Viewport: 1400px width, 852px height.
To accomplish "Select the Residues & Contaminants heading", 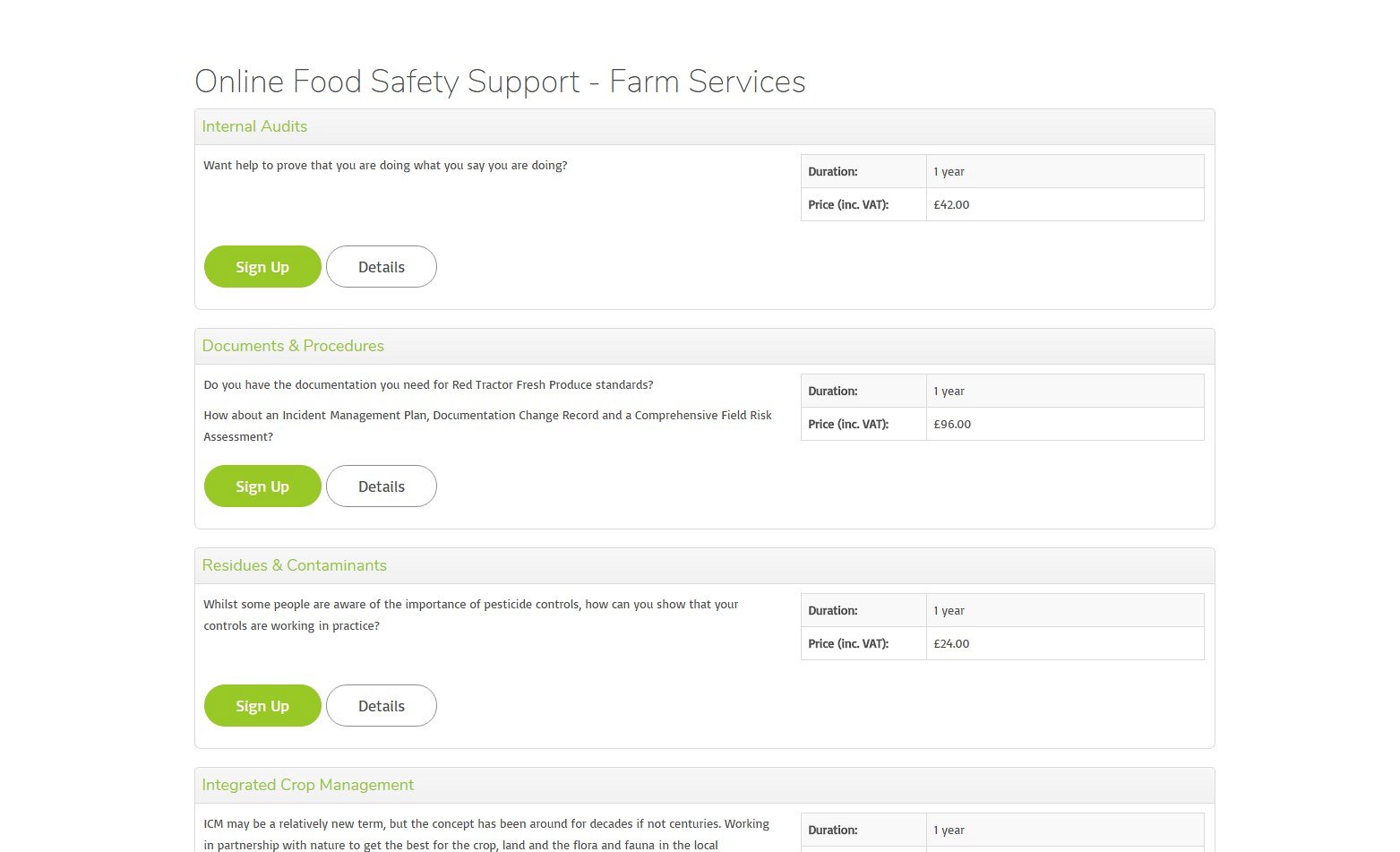I will point(294,565).
